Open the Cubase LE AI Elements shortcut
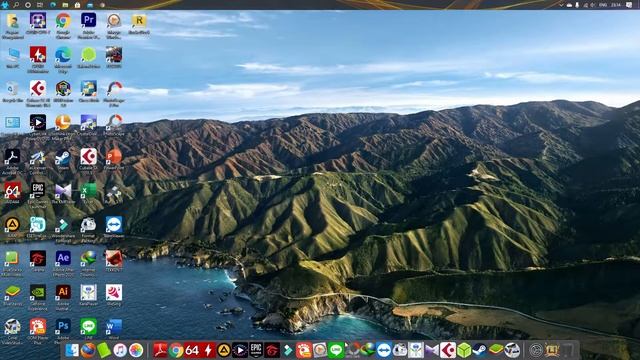640x360 pixels. [x=38, y=89]
